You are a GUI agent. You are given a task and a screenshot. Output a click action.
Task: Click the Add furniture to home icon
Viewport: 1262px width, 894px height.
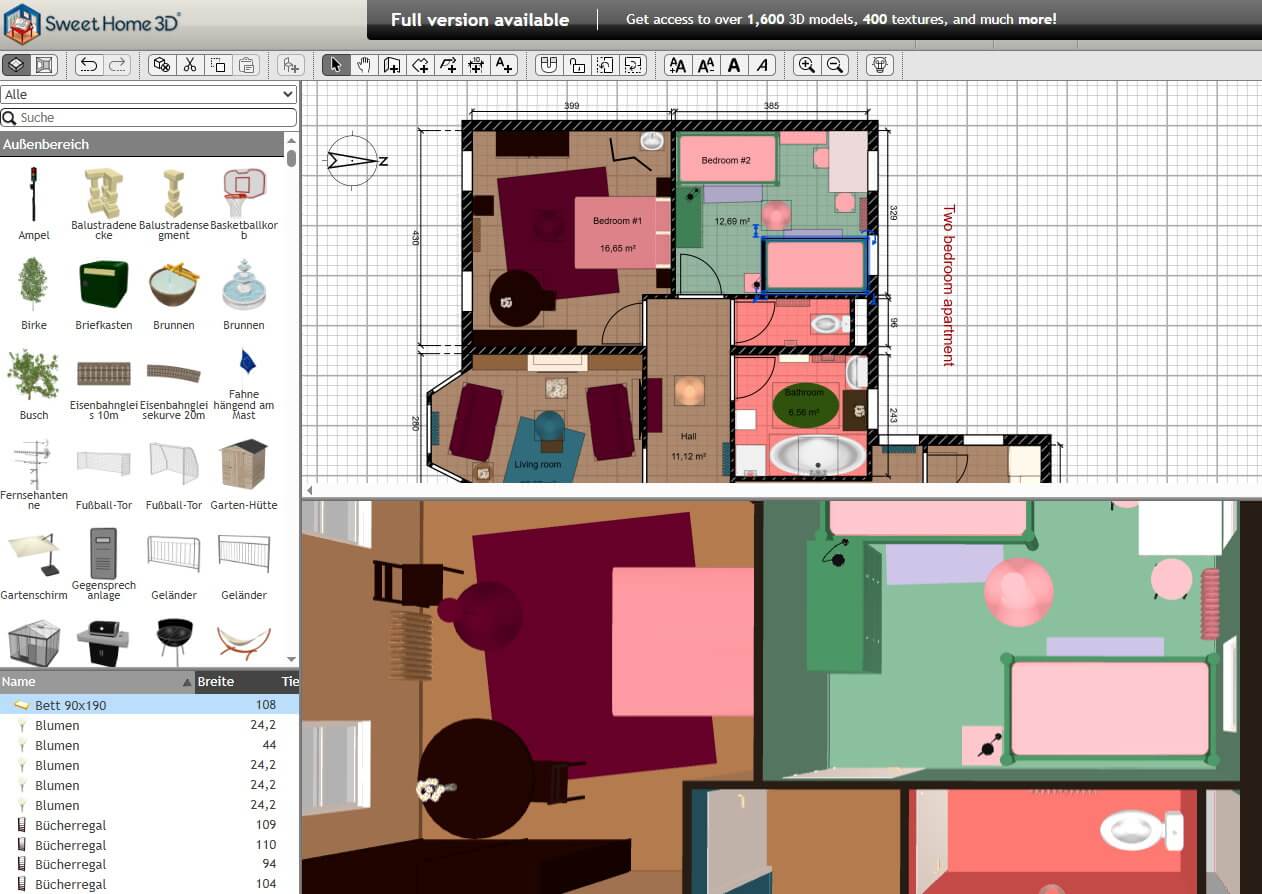click(x=291, y=65)
